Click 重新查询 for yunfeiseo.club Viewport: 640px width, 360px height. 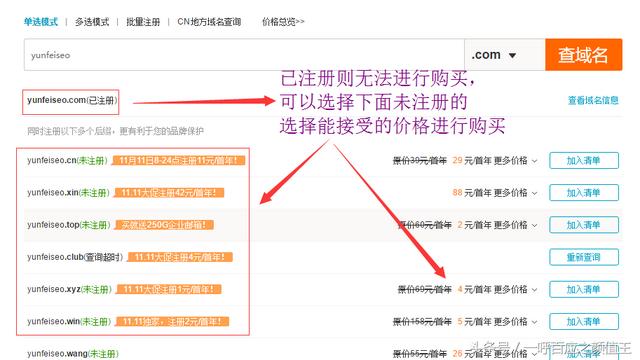point(584,257)
